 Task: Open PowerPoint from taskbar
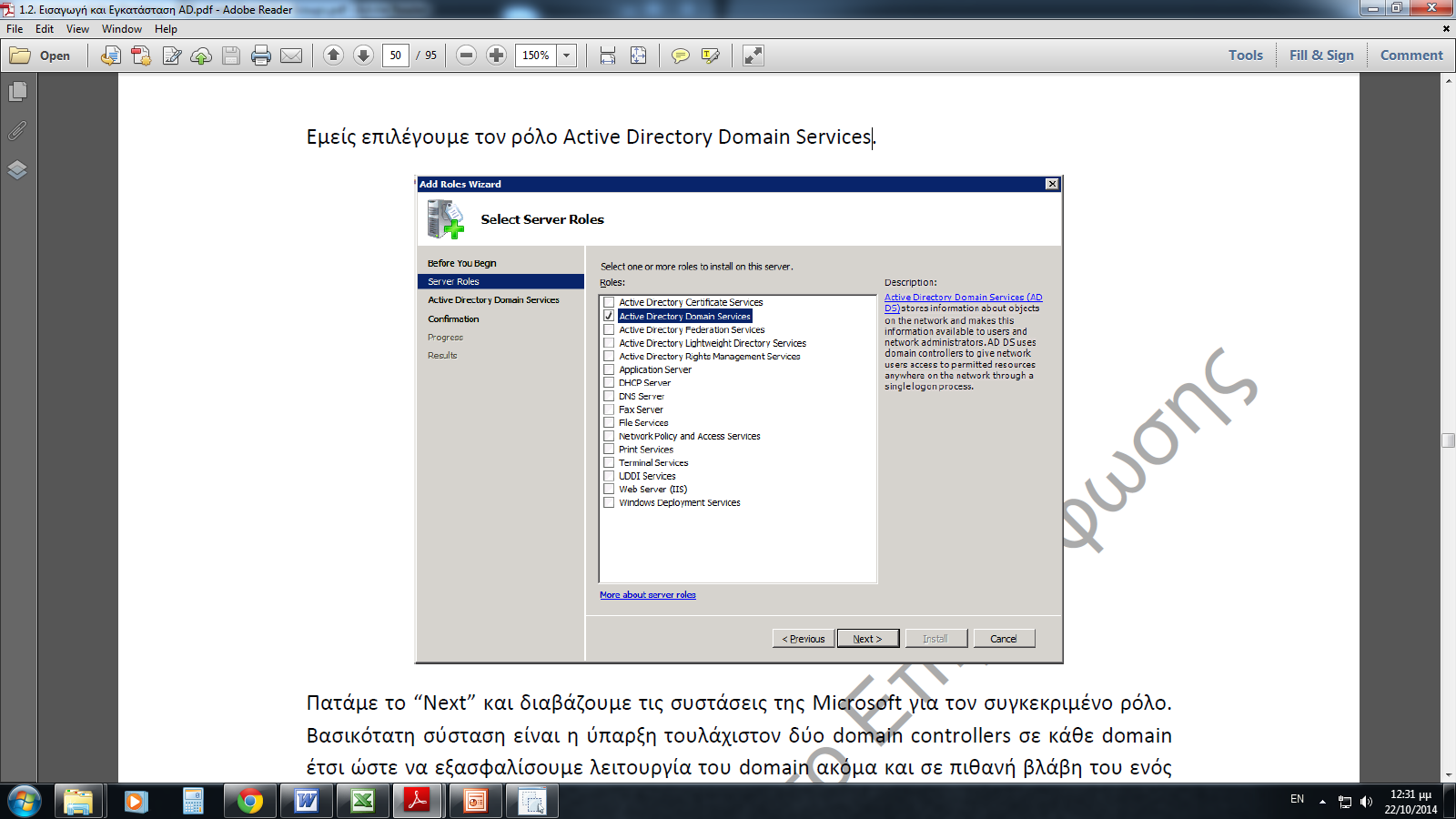[475, 802]
